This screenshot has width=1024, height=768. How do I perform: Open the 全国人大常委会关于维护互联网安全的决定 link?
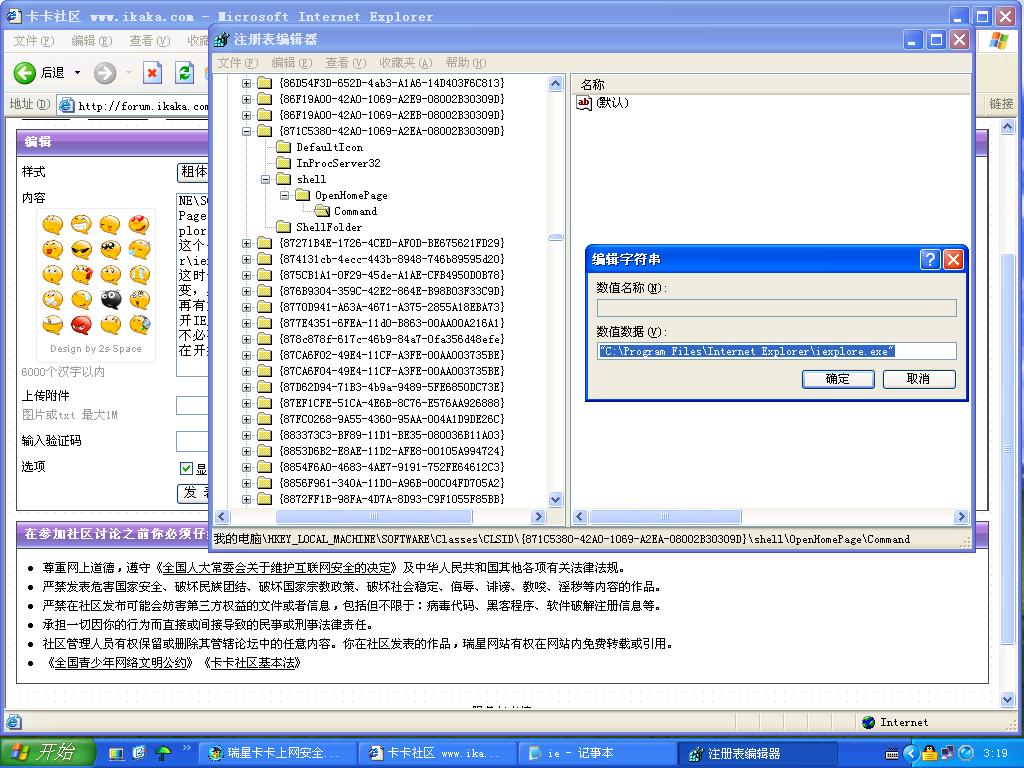point(277,568)
